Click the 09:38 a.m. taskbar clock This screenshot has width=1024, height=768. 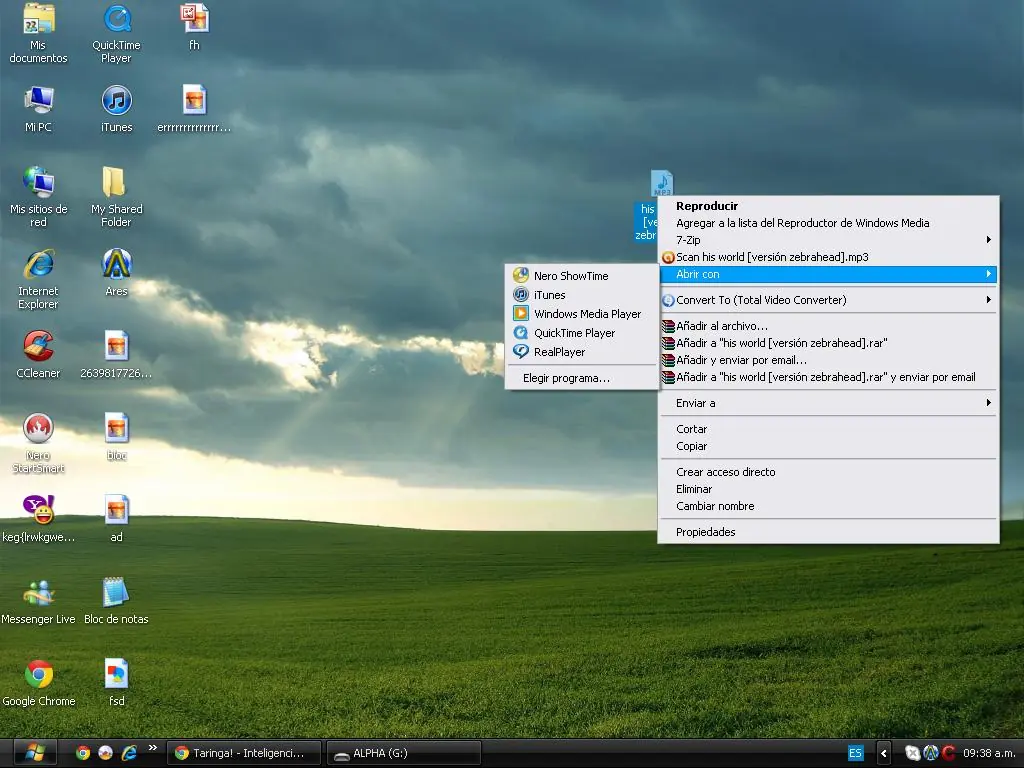tap(989, 753)
